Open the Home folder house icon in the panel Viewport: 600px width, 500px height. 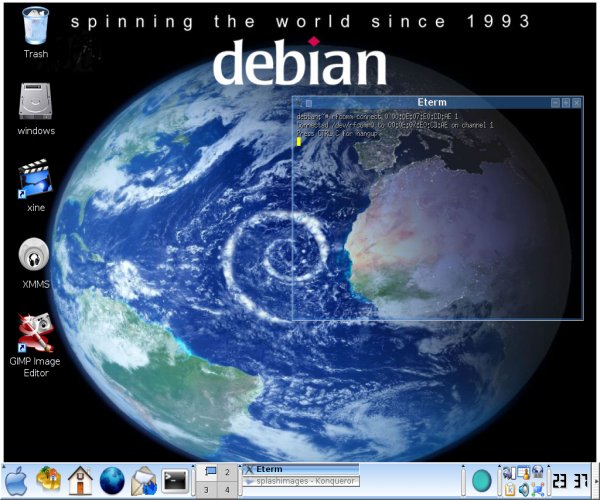80,480
